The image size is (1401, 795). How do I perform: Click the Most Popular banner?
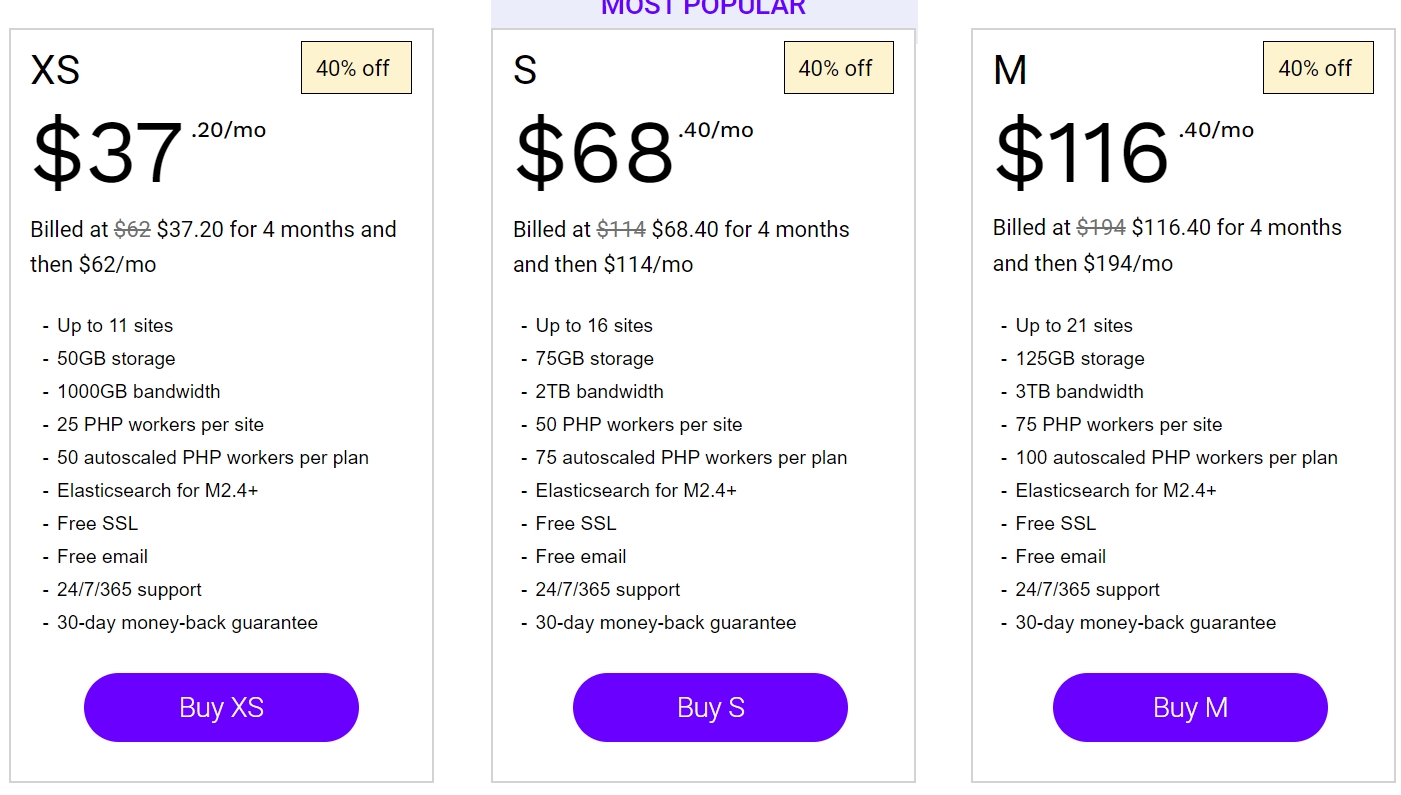703,9
